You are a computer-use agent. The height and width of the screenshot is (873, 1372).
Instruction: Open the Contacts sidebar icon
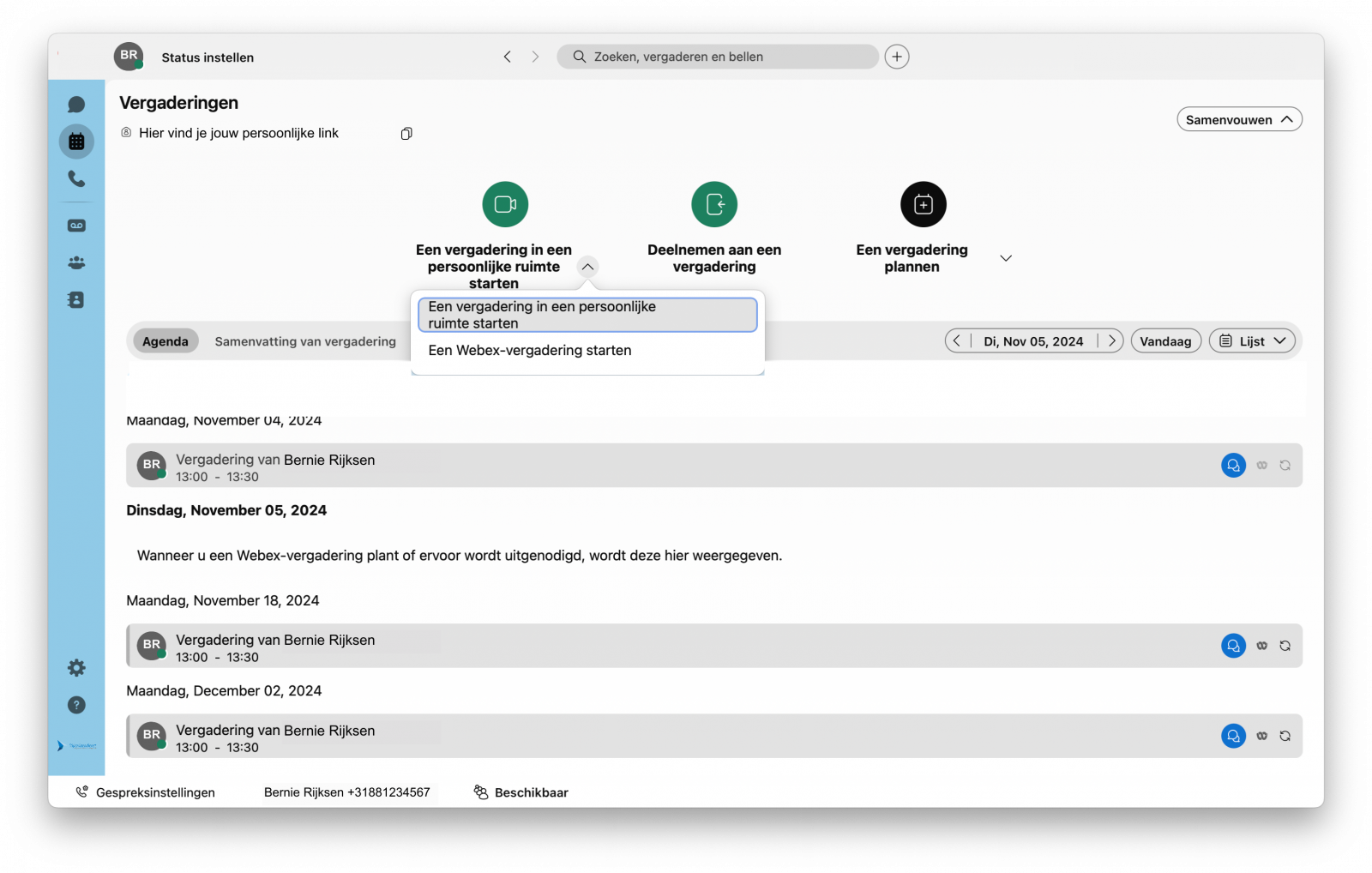[x=76, y=300]
